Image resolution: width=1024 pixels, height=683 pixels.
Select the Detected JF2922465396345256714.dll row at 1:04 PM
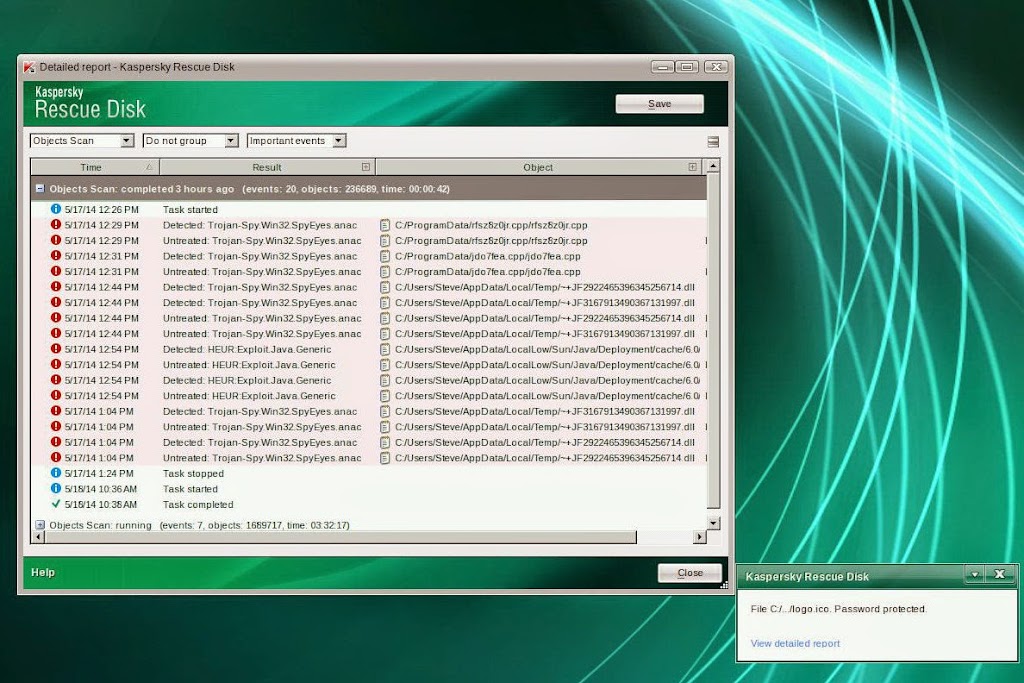point(368,443)
